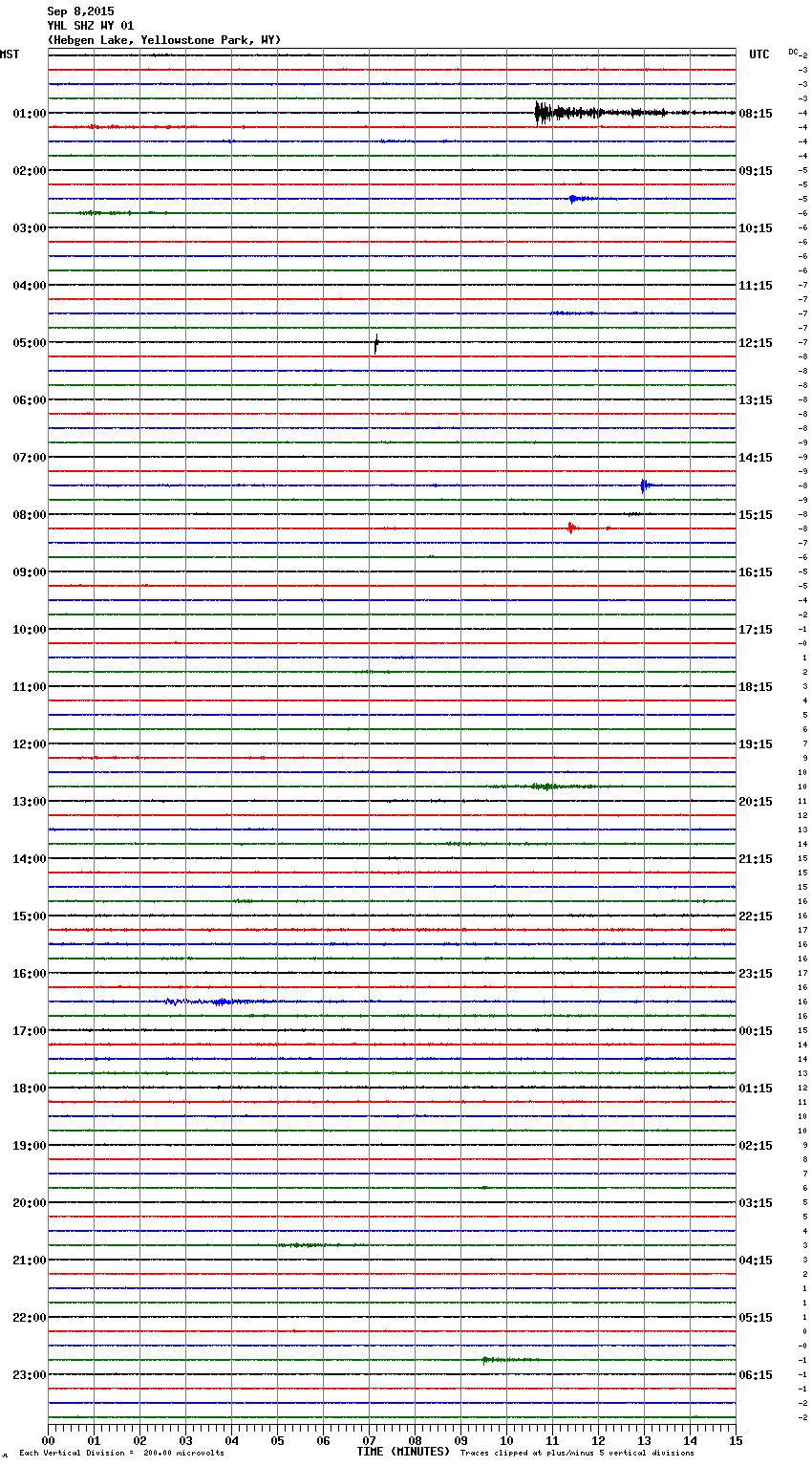Viewport: 812px width, 1466px height.
Task: Click the "05:00" MST time label
Action: (x=30, y=343)
